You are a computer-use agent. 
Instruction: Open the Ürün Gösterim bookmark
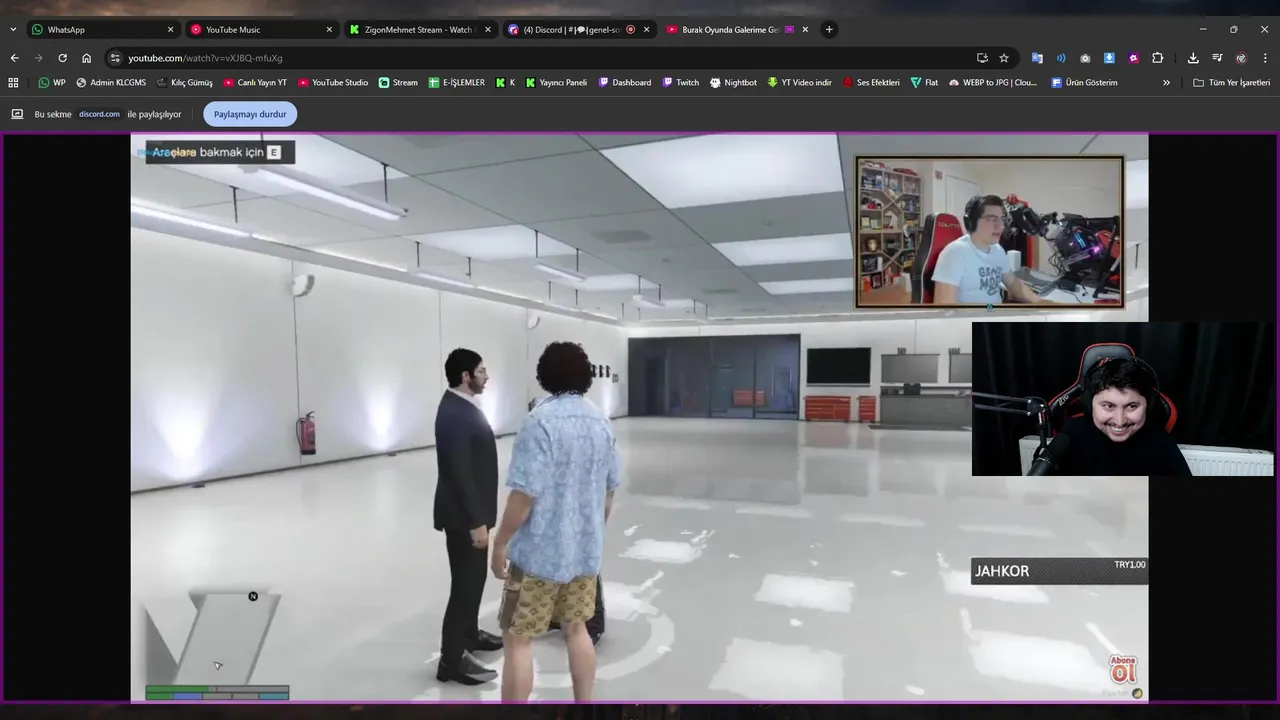click(1084, 83)
